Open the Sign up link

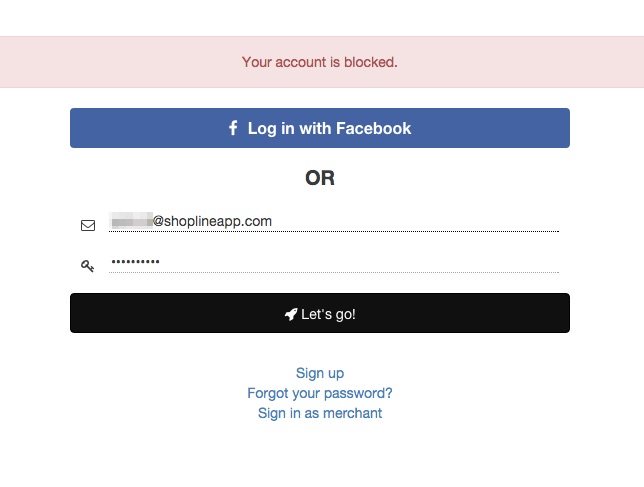click(x=320, y=373)
